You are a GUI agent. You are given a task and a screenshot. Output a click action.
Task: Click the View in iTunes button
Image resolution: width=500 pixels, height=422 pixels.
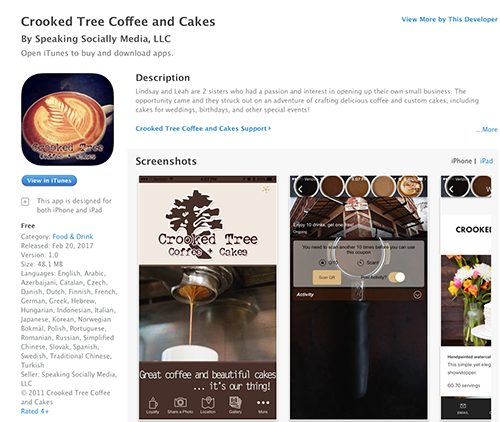click(49, 180)
